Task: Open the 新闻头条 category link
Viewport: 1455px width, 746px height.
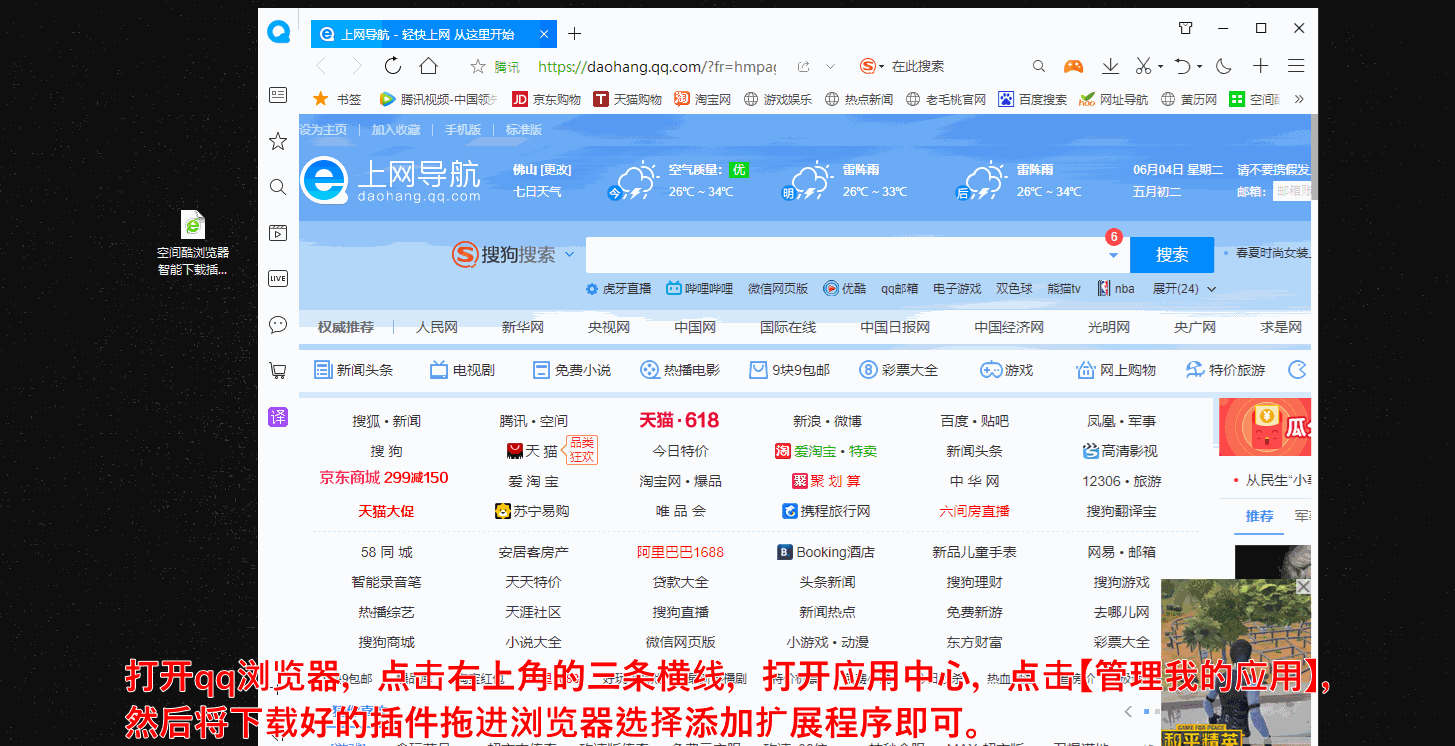Action: tap(353, 370)
